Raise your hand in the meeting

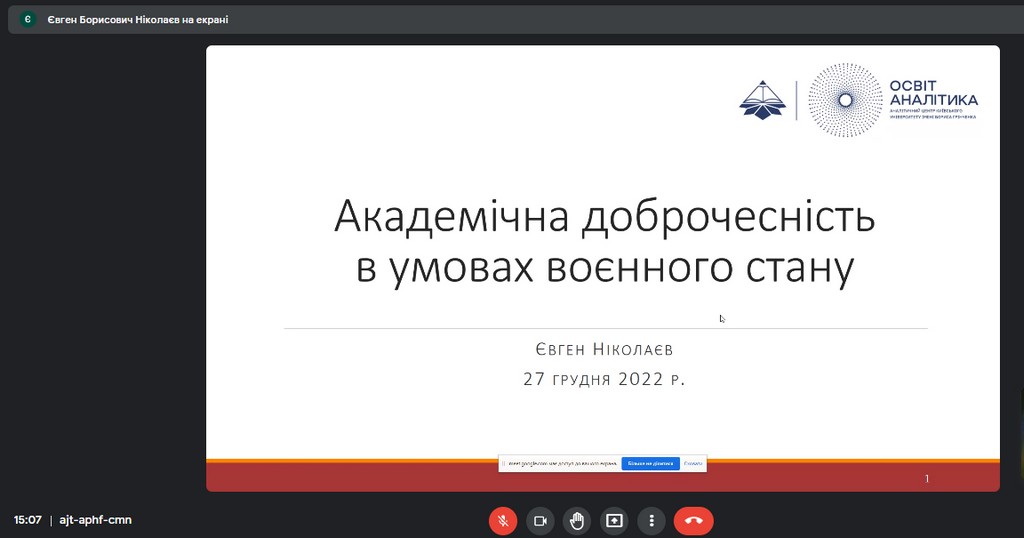(577, 520)
